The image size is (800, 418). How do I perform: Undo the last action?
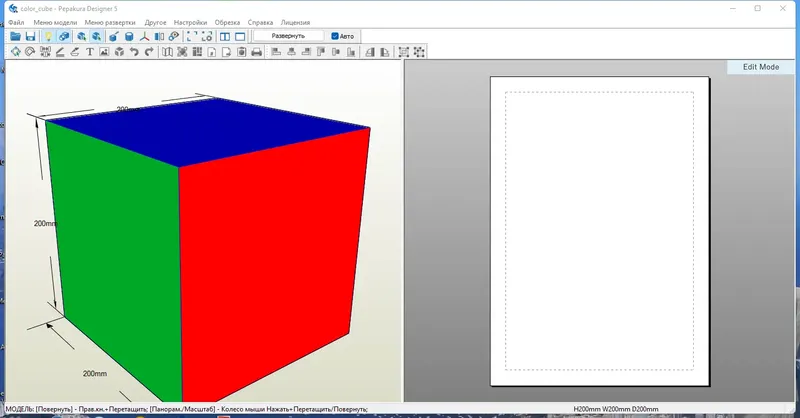point(134,52)
